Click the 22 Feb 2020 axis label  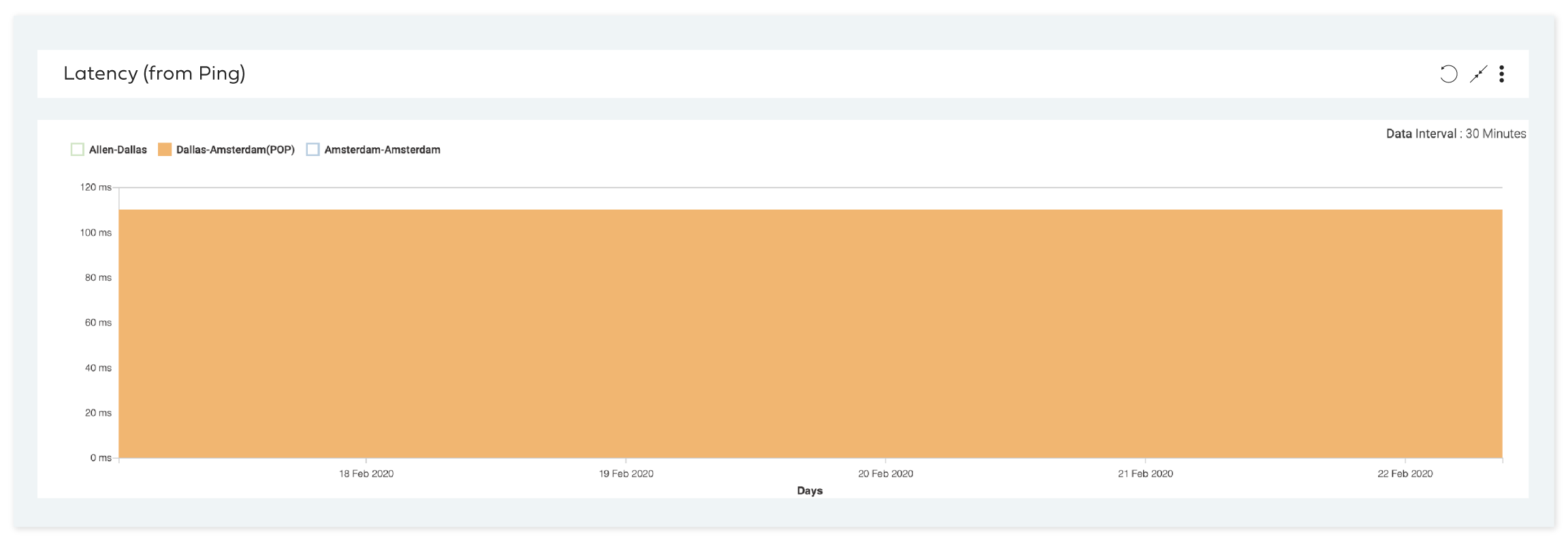(1405, 474)
